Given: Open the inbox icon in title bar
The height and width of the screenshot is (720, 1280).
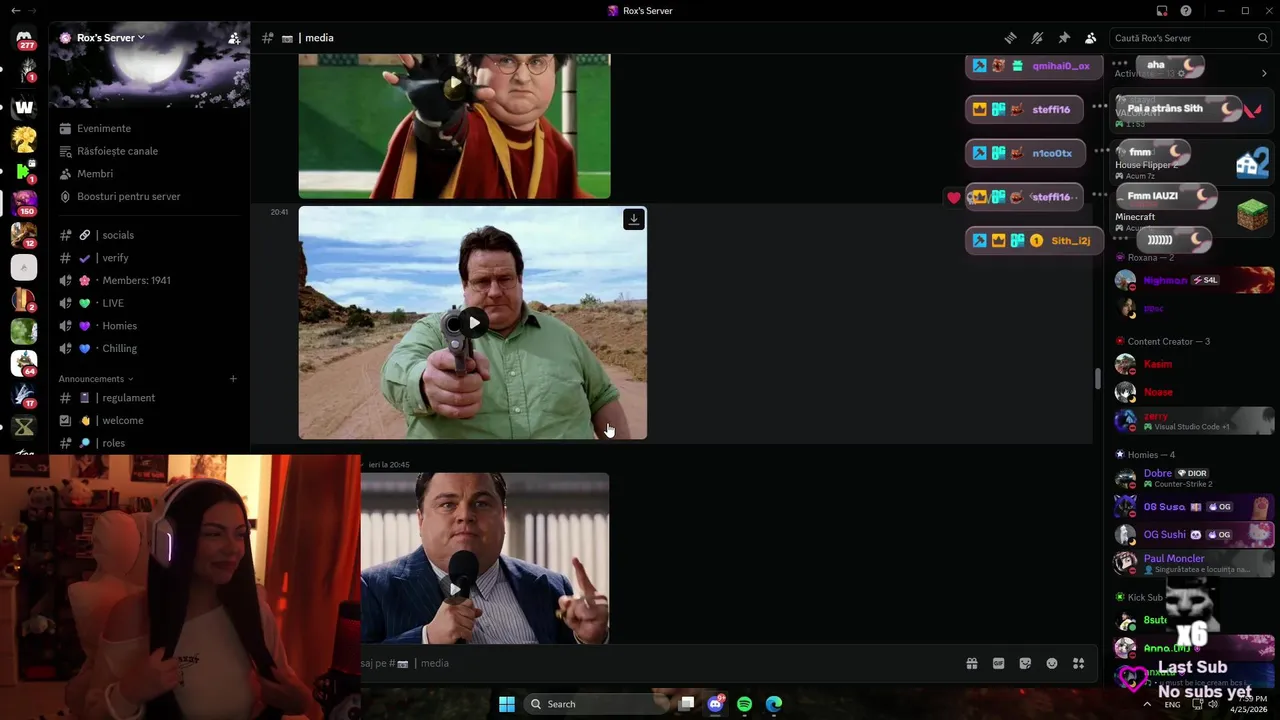Looking at the screenshot, I should [1162, 11].
